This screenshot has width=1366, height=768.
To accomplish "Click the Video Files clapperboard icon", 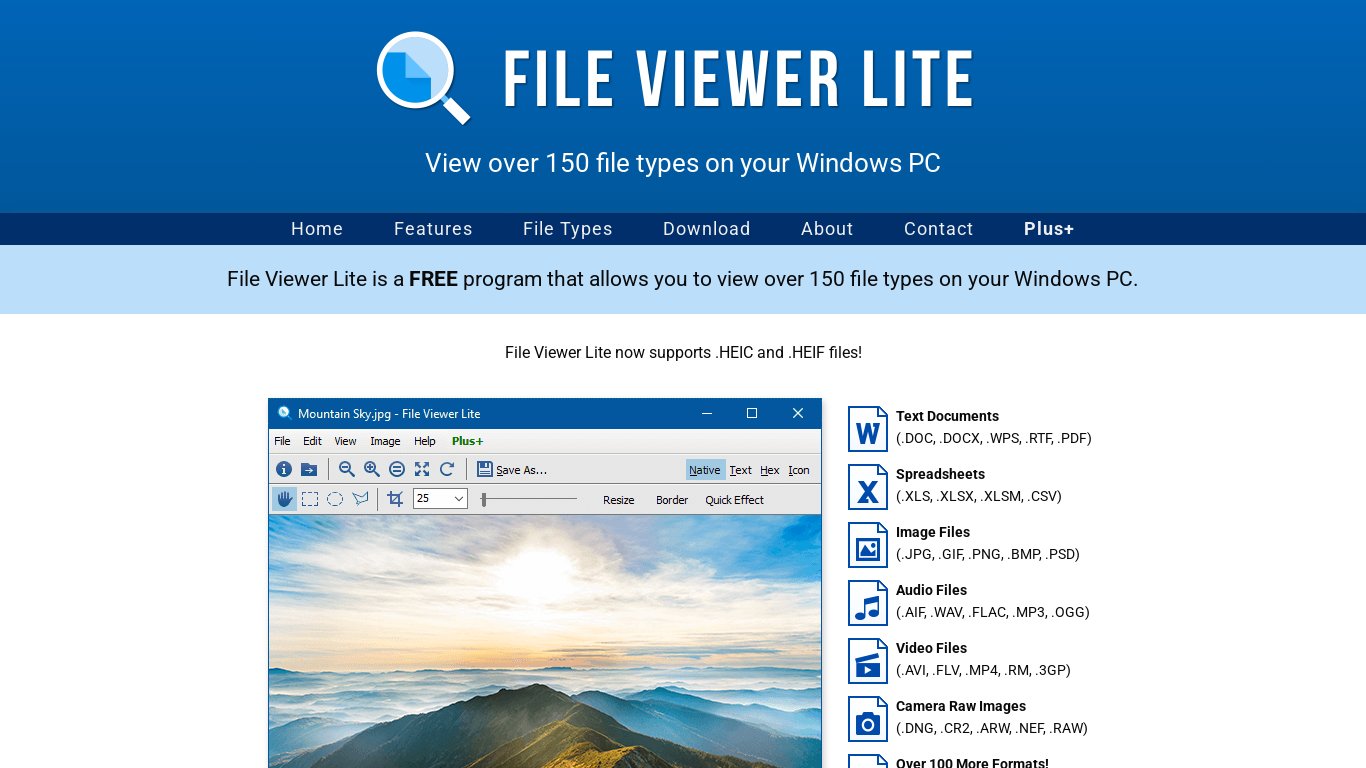I will point(868,661).
